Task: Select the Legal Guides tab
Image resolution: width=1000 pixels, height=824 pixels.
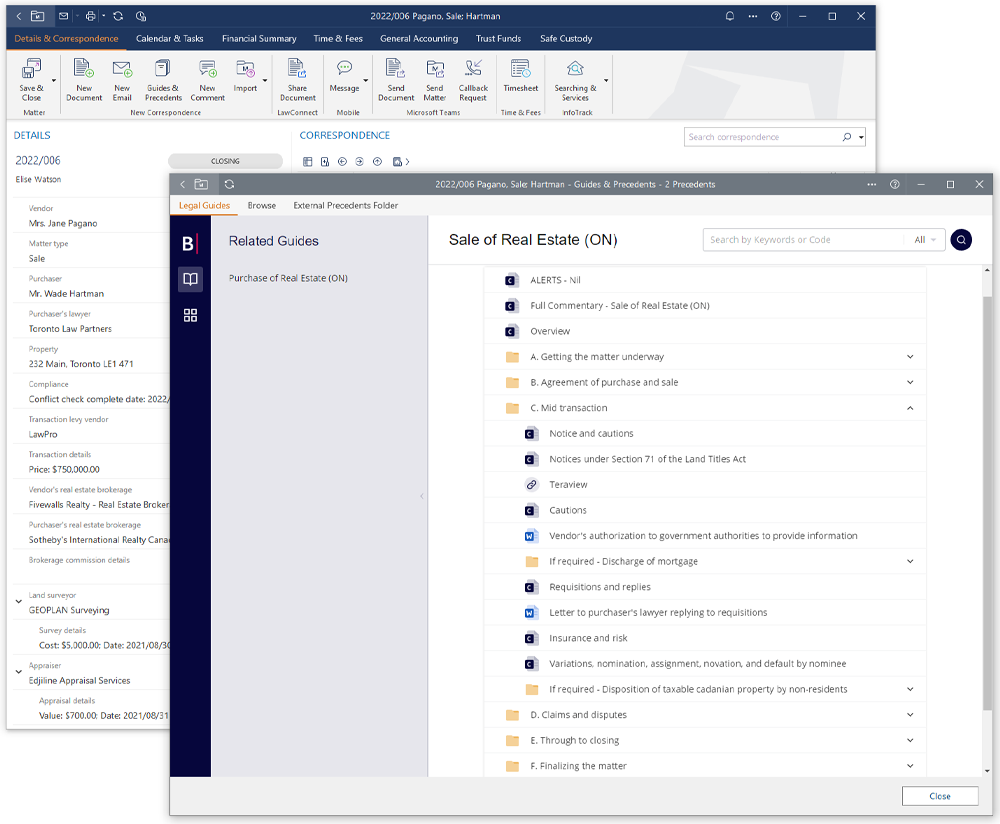Action: click(x=204, y=205)
